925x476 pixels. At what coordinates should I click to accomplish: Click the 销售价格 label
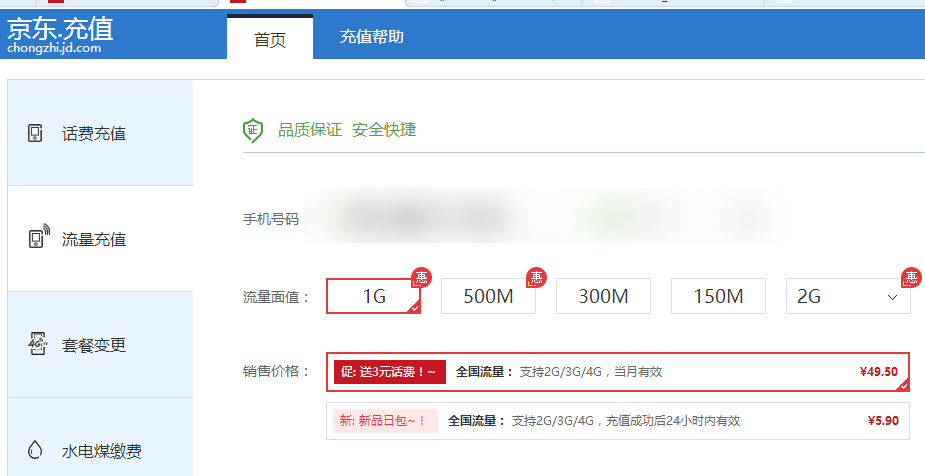276,372
